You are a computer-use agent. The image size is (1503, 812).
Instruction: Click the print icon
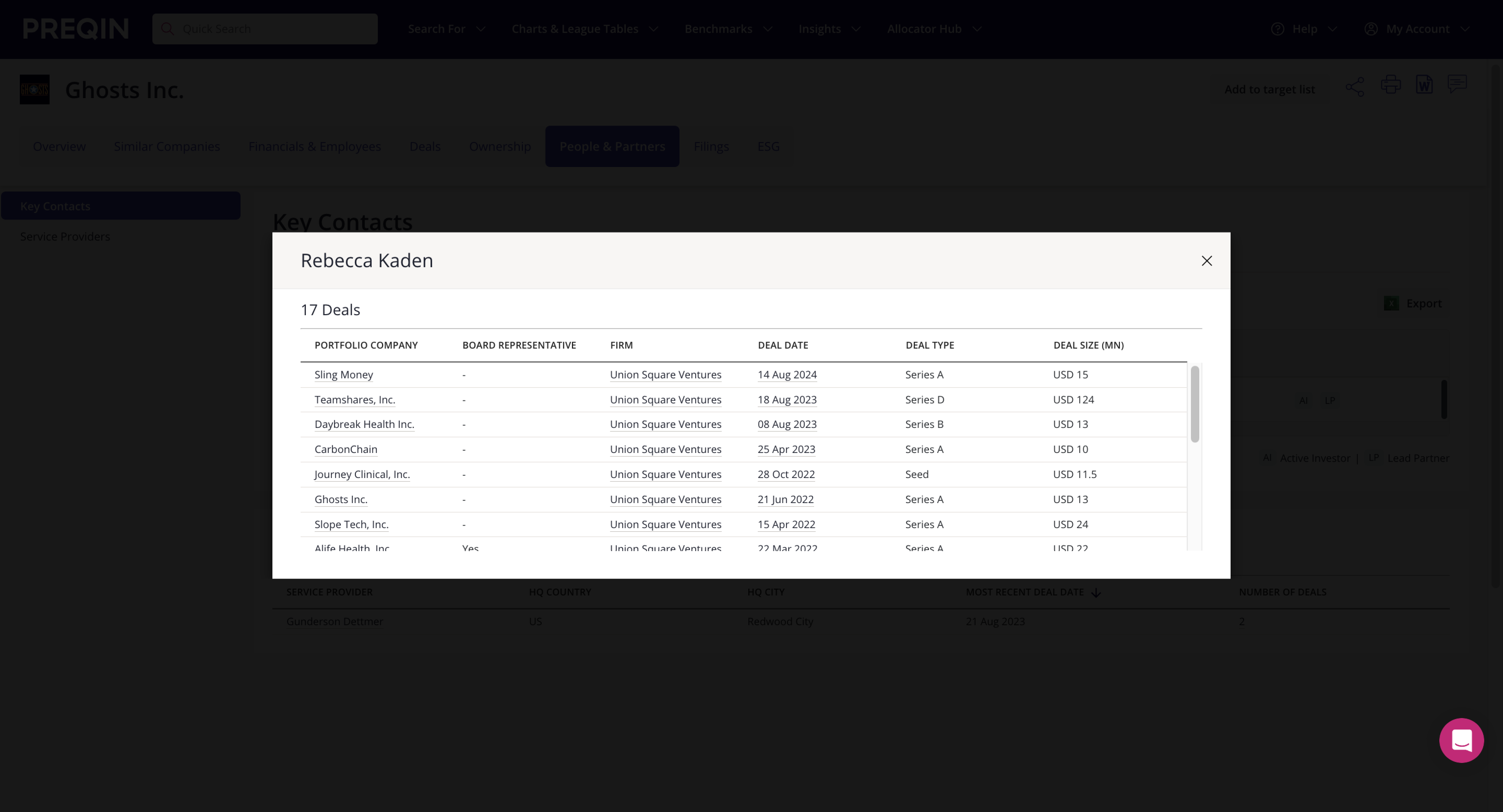pos(1390,85)
